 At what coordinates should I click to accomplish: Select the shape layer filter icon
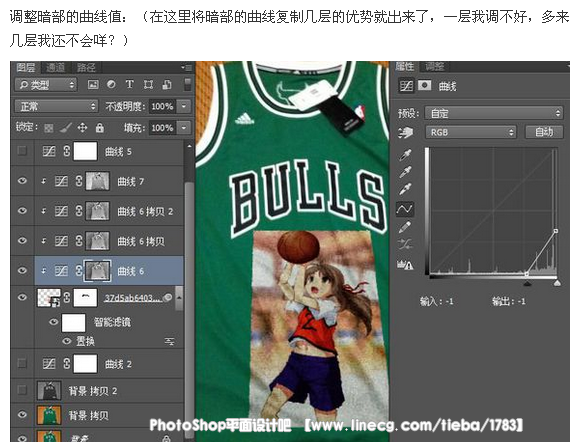pos(148,85)
